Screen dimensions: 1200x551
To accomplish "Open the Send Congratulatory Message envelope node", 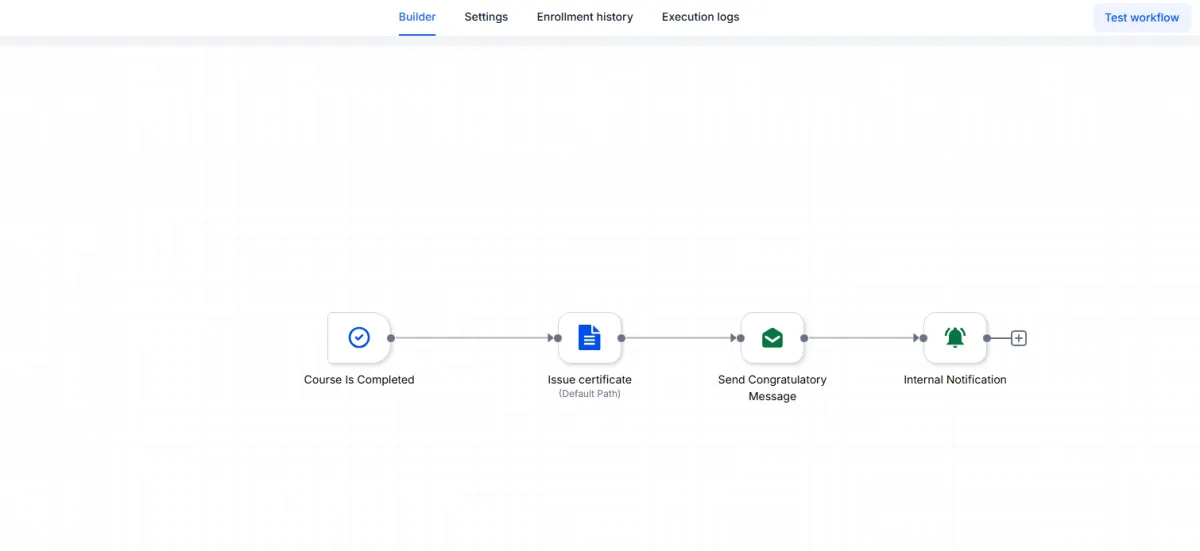I will point(772,338).
